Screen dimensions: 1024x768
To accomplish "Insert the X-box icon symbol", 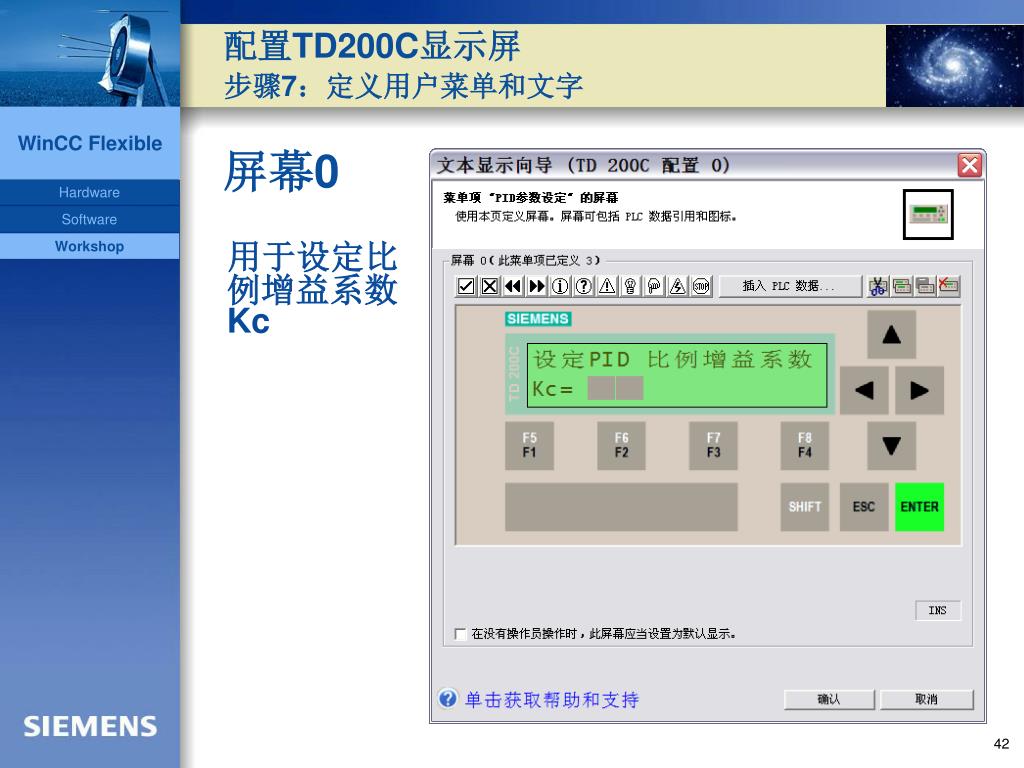I will tap(490, 286).
